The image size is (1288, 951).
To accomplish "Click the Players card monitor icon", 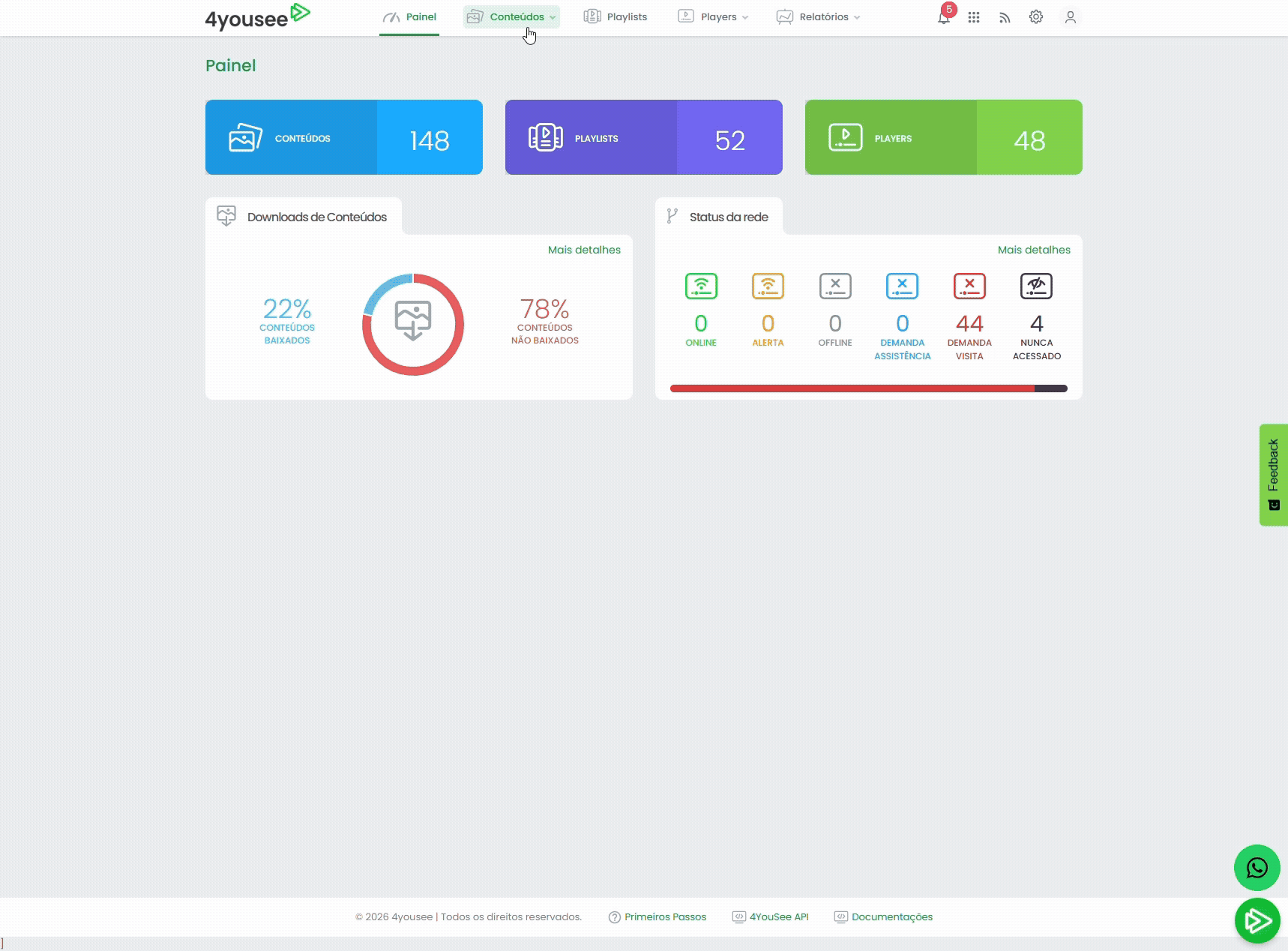I will click(846, 137).
